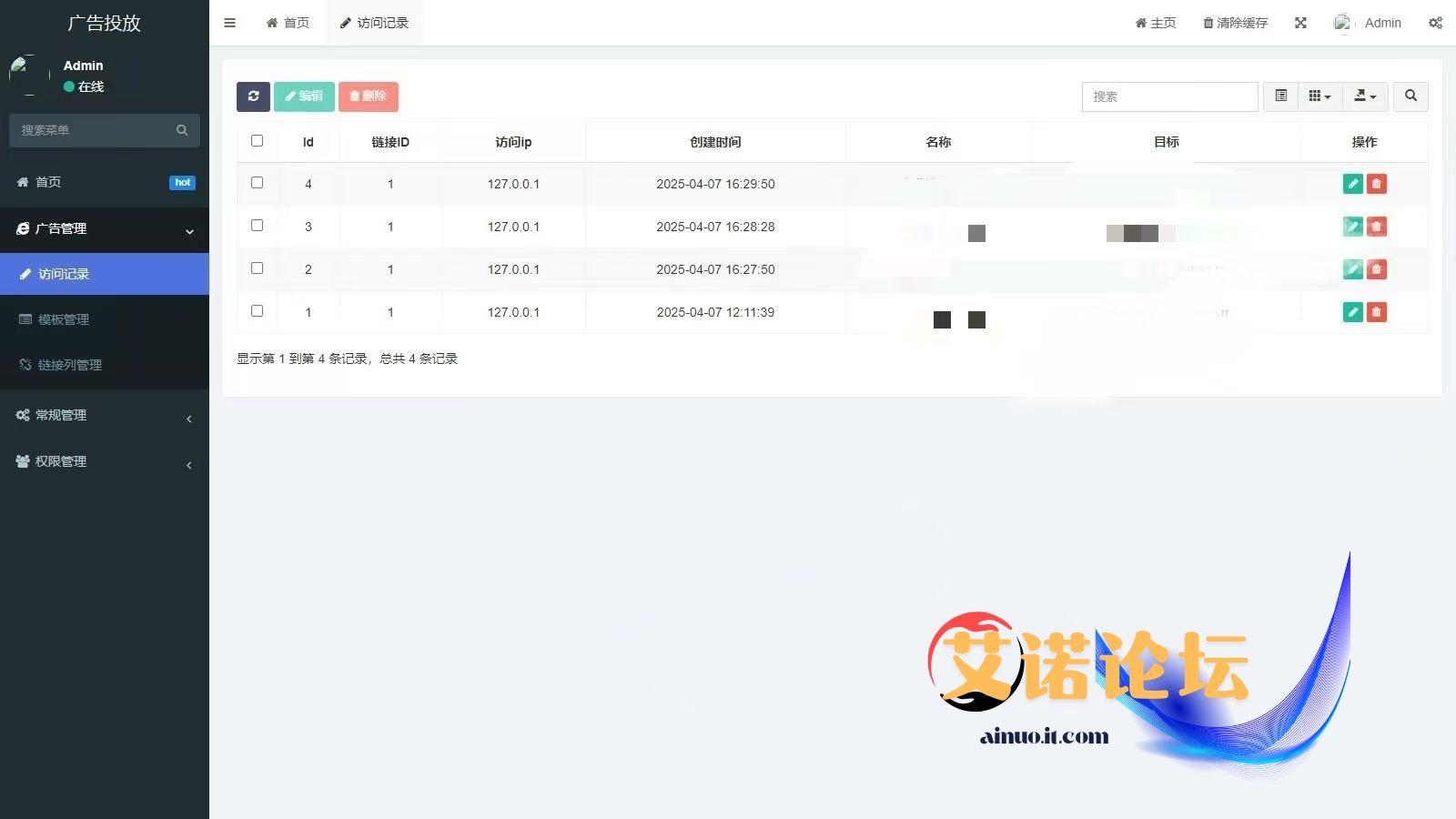Edit record with Id 4
Image resolution: width=1456 pixels, height=819 pixels.
1353,184
